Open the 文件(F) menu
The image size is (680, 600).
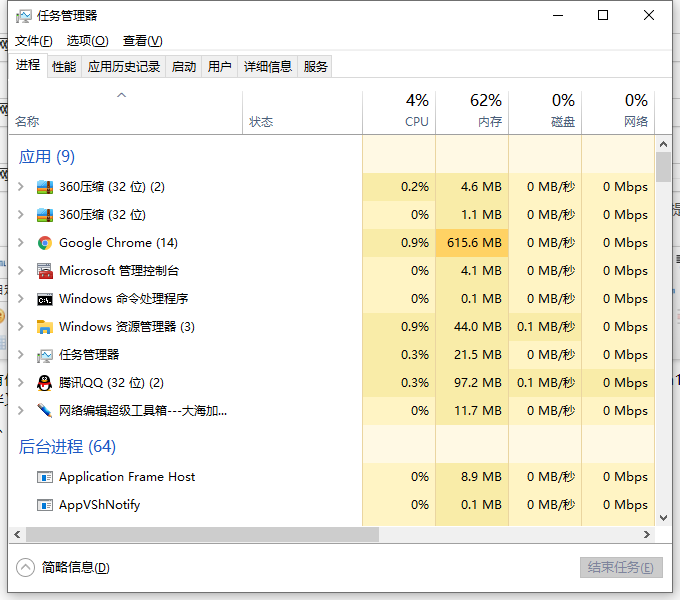[34, 41]
